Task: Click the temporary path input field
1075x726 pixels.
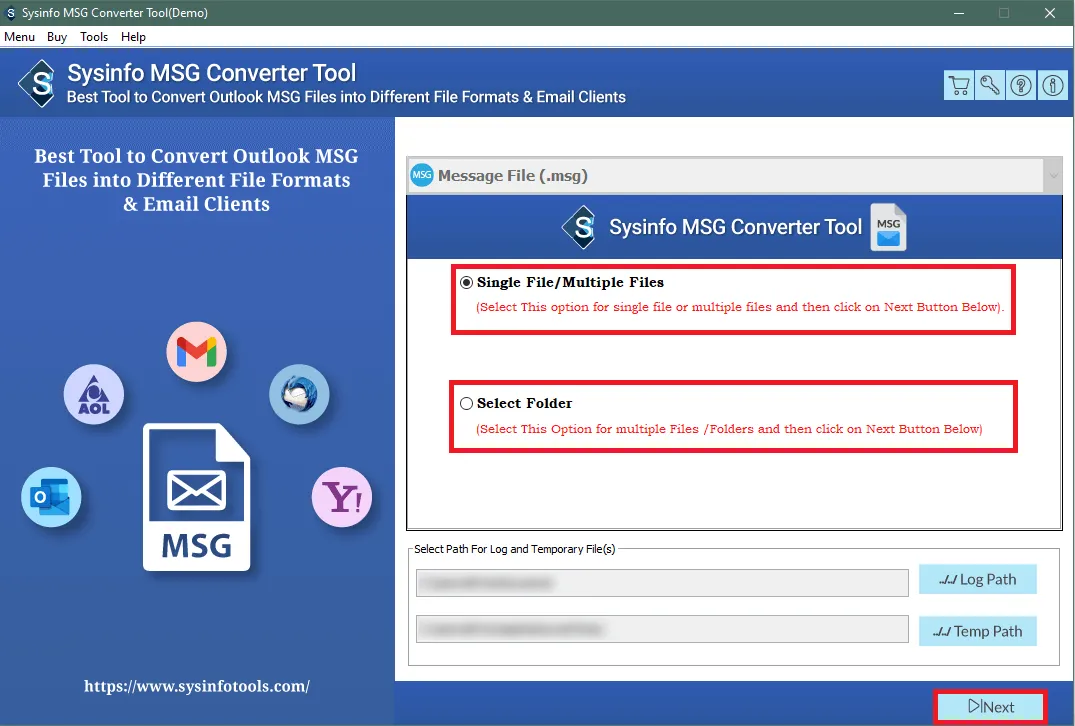Action: [662, 629]
